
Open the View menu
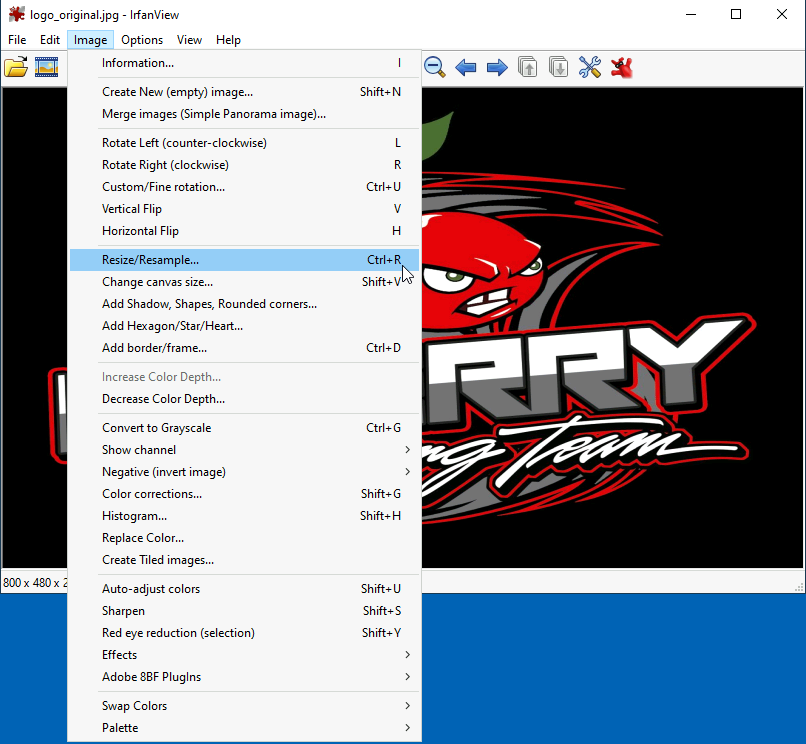(x=189, y=40)
